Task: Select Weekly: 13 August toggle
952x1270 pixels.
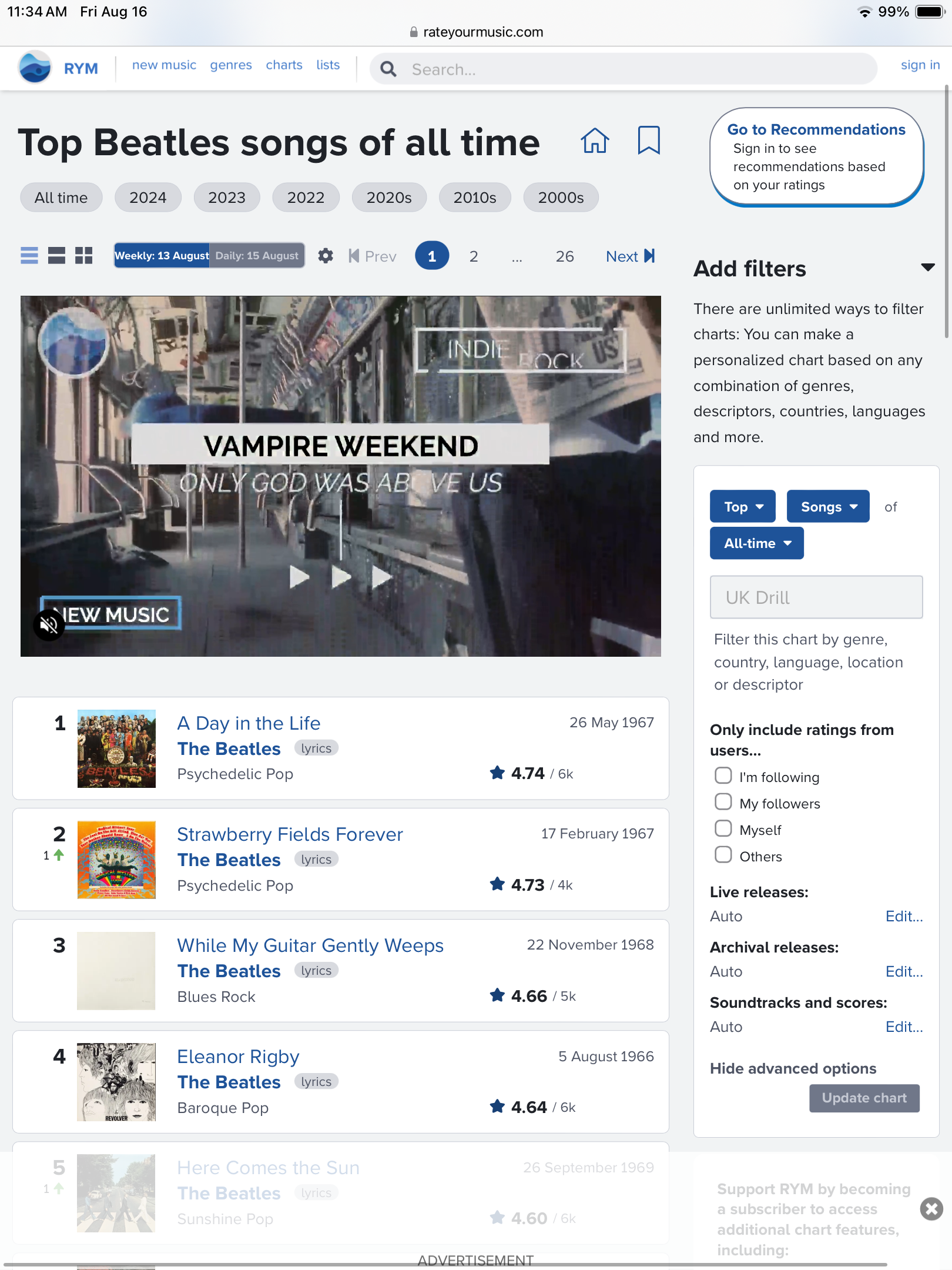Action: pyautogui.click(x=162, y=256)
